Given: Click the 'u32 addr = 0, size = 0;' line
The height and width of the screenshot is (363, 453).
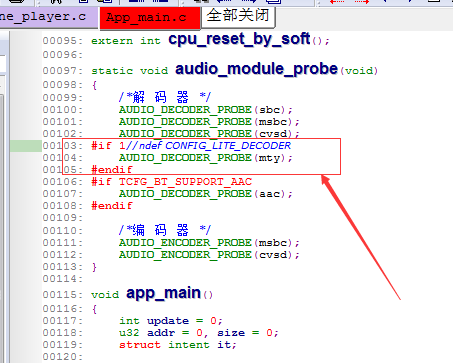Looking at the screenshot, I should (x=199, y=333).
